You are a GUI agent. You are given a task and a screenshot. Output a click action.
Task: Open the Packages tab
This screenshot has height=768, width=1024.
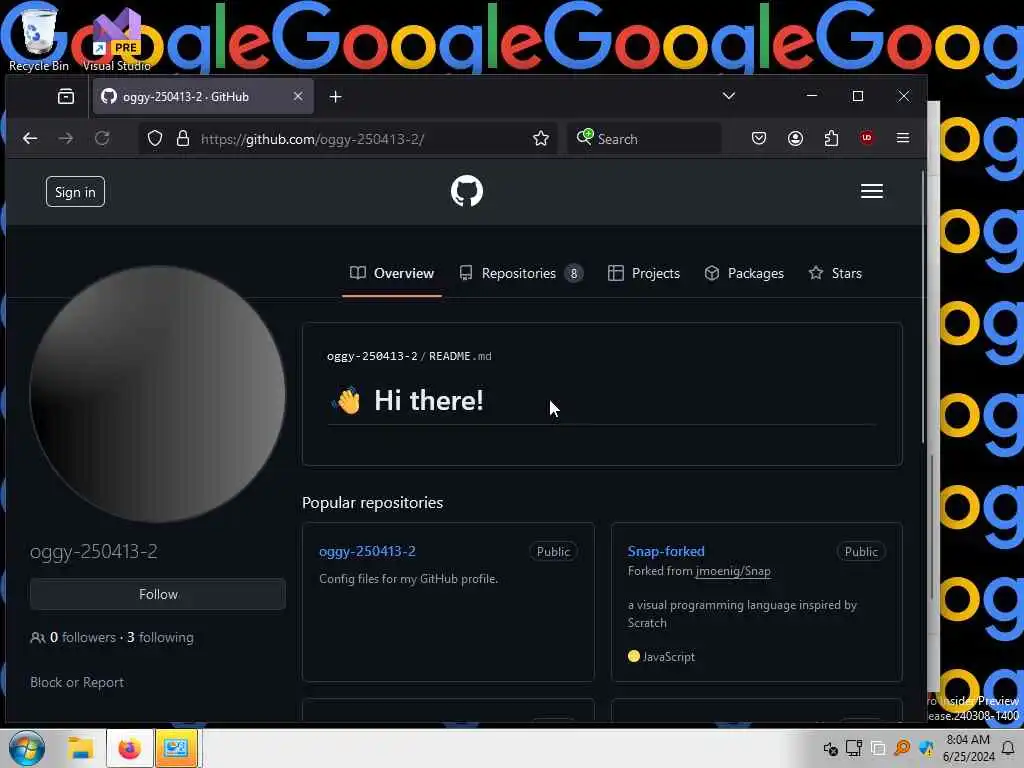point(744,273)
